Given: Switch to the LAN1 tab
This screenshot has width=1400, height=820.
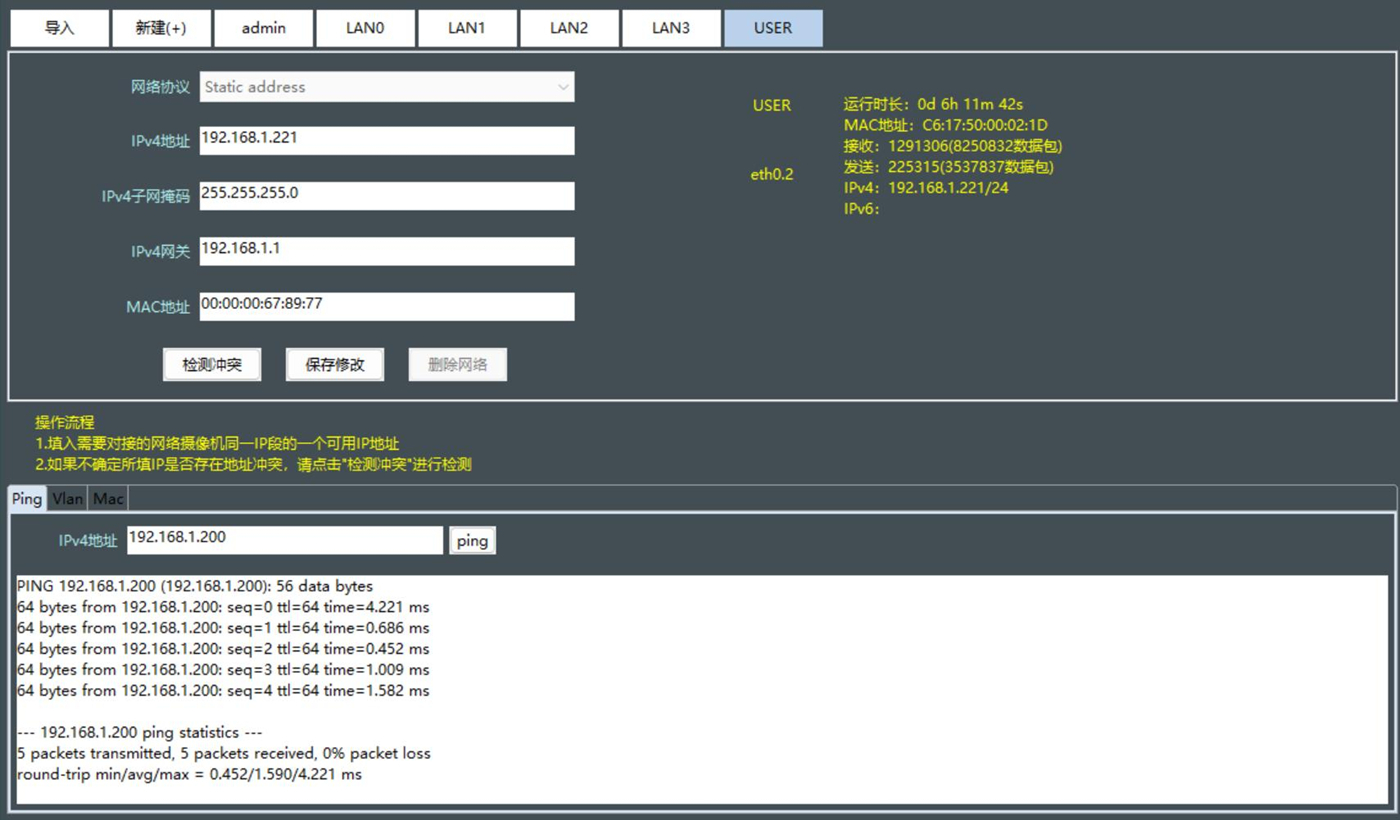Looking at the screenshot, I should (x=467, y=28).
